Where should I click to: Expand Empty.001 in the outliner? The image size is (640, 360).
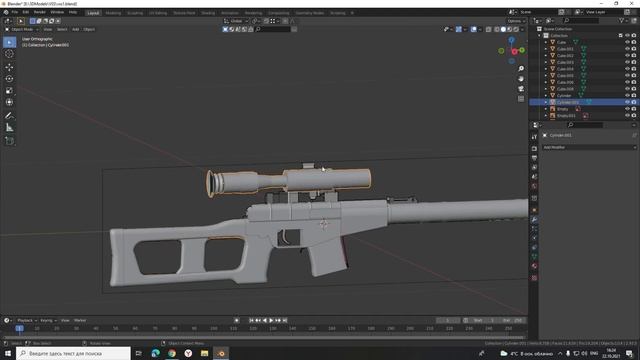(x=546, y=116)
